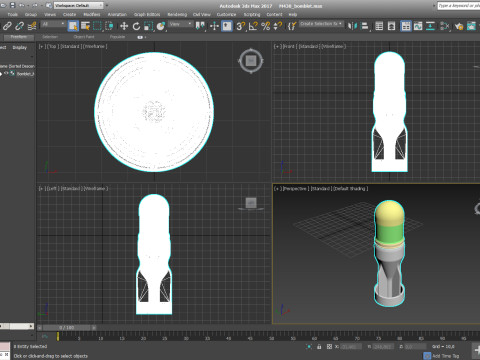Click the Redo arrow in title bar

pyautogui.click(x=35, y=5)
